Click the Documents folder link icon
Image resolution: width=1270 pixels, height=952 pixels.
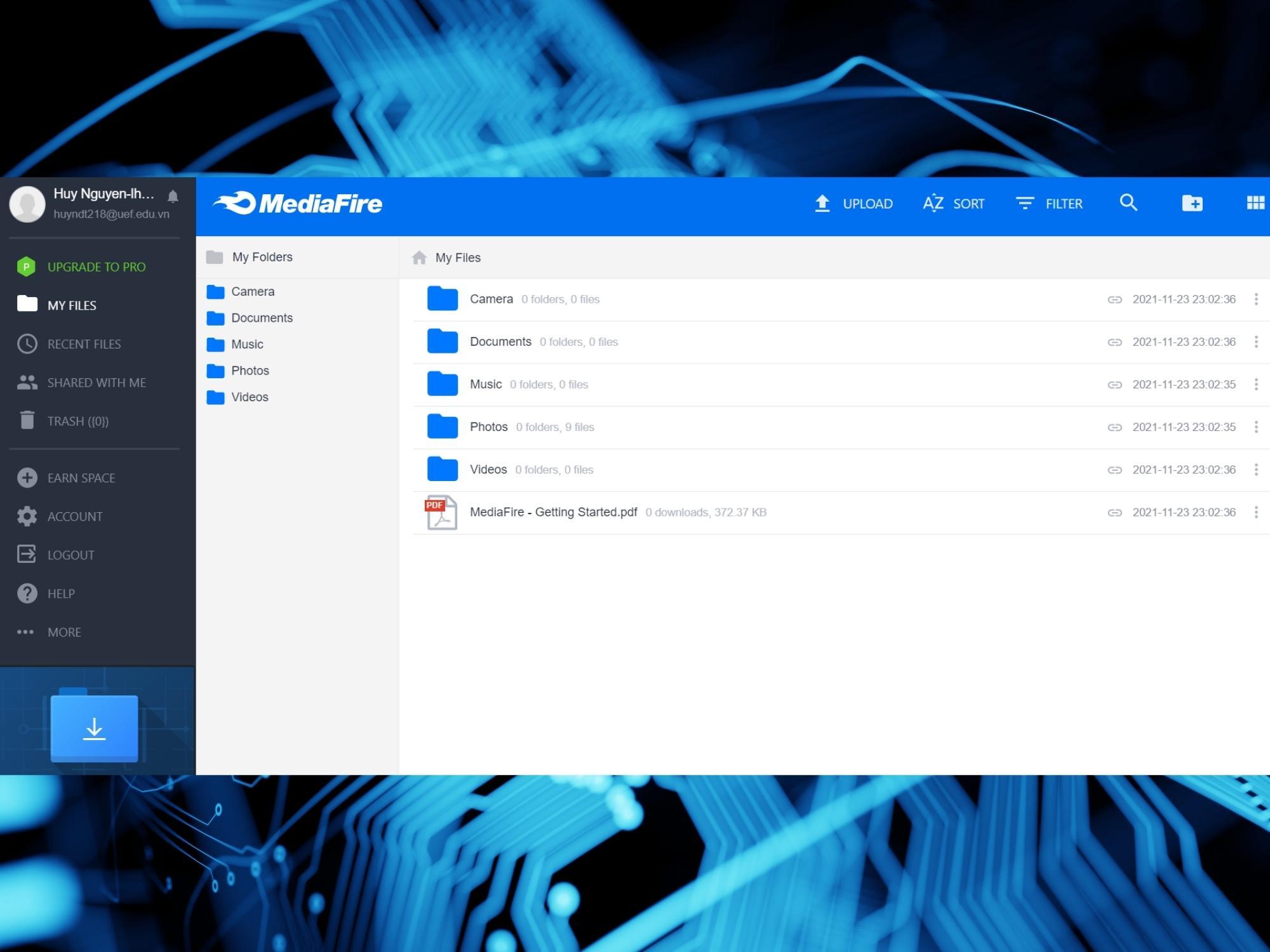[x=1114, y=342]
